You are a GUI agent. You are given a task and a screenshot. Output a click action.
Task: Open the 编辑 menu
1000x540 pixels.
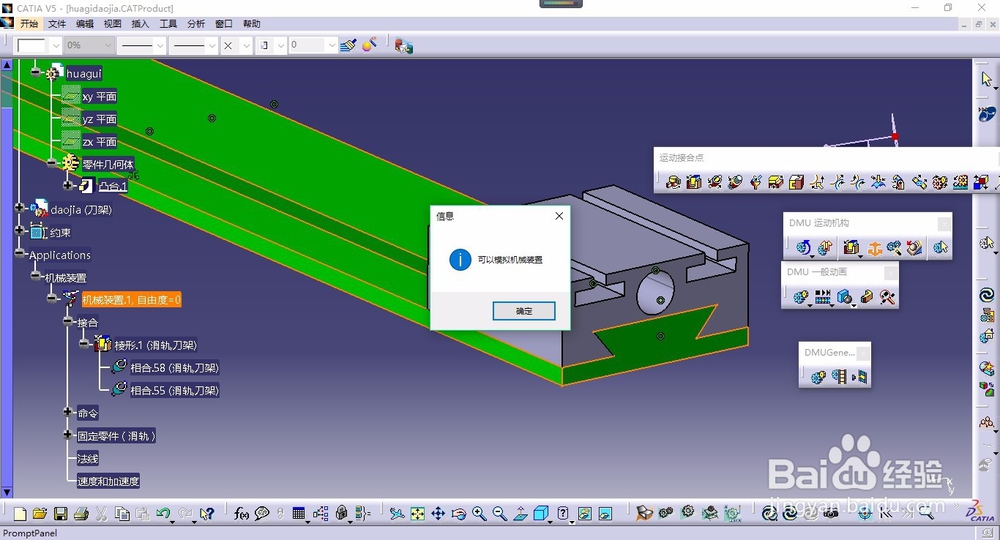pyautogui.click(x=85, y=24)
